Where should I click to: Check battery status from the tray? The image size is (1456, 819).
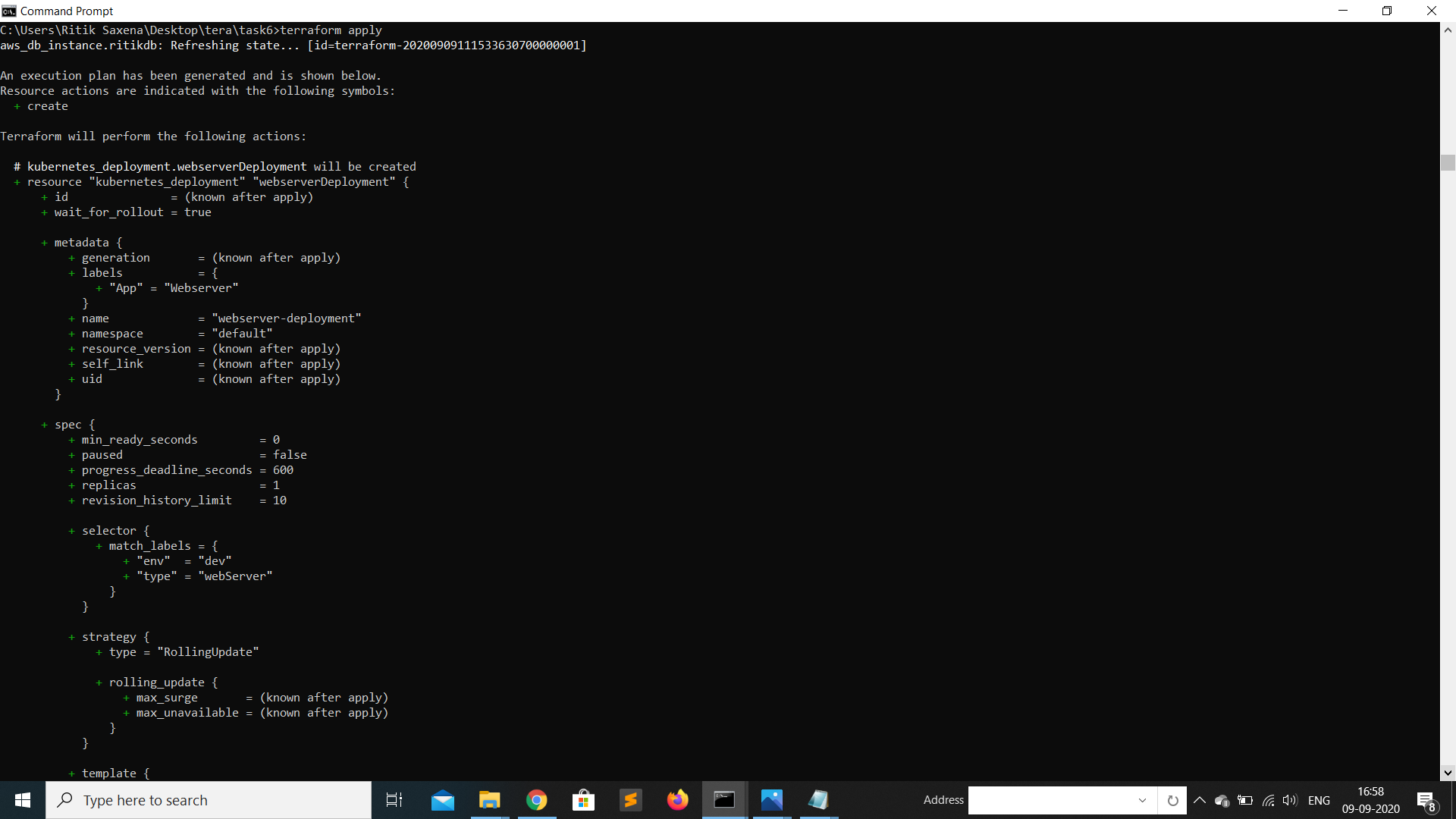point(1246,800)
